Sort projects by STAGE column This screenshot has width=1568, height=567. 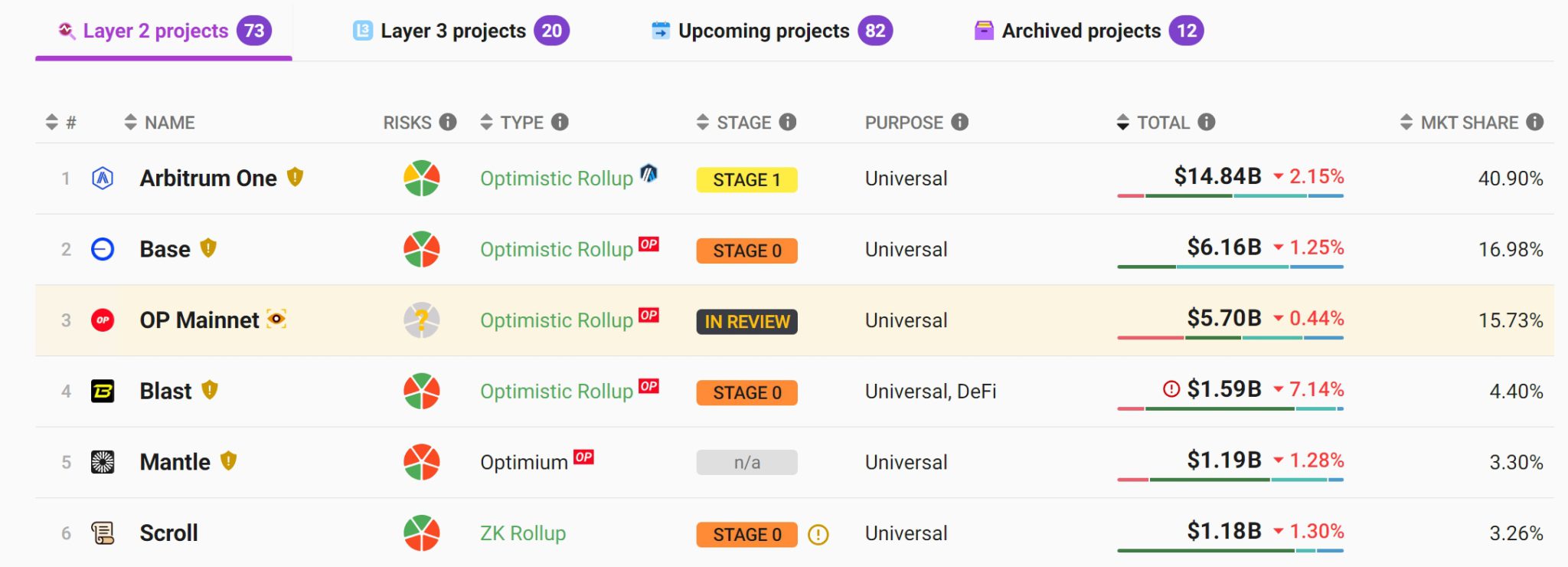point(734,123)
